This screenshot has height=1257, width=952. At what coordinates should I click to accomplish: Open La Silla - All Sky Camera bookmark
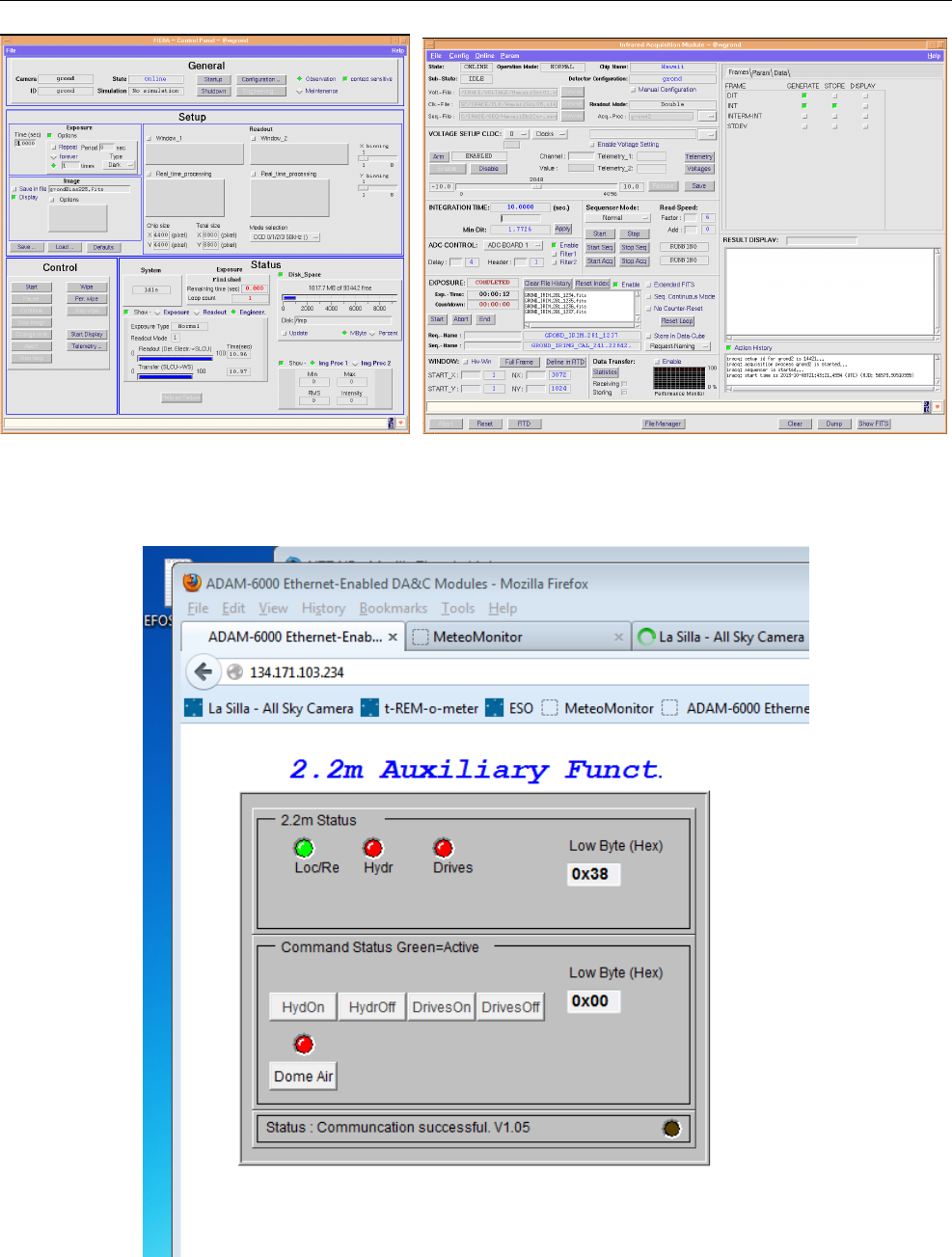click(x=269, y=708)
